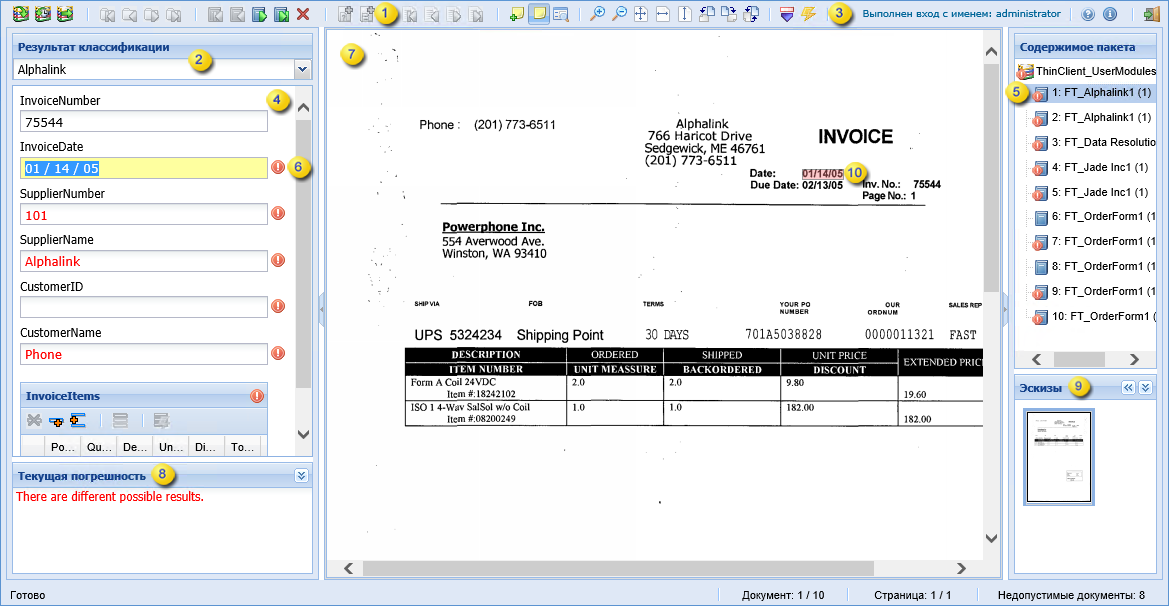The width and height of the screenshot is (1169, 606).
Task: Open the Alphalink classification dropdown
Action: 302,69
